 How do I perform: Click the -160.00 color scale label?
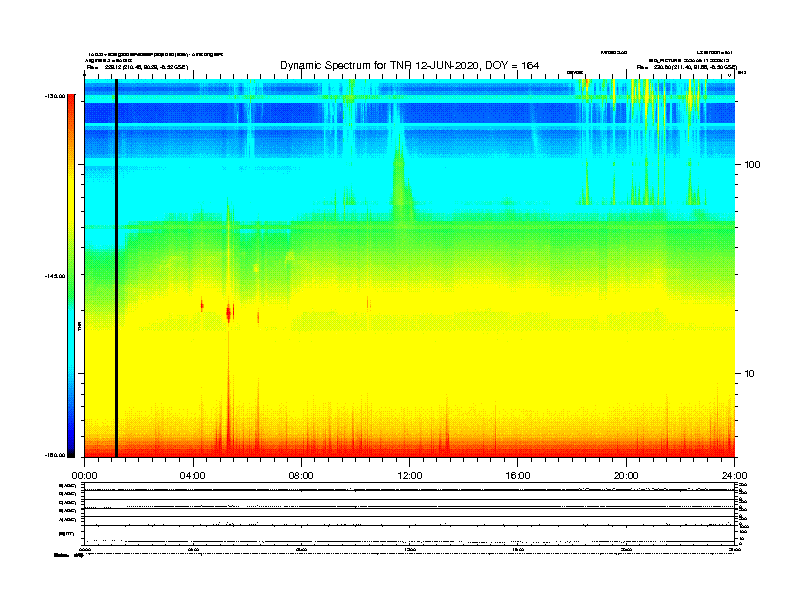click(x=55, y=455)
